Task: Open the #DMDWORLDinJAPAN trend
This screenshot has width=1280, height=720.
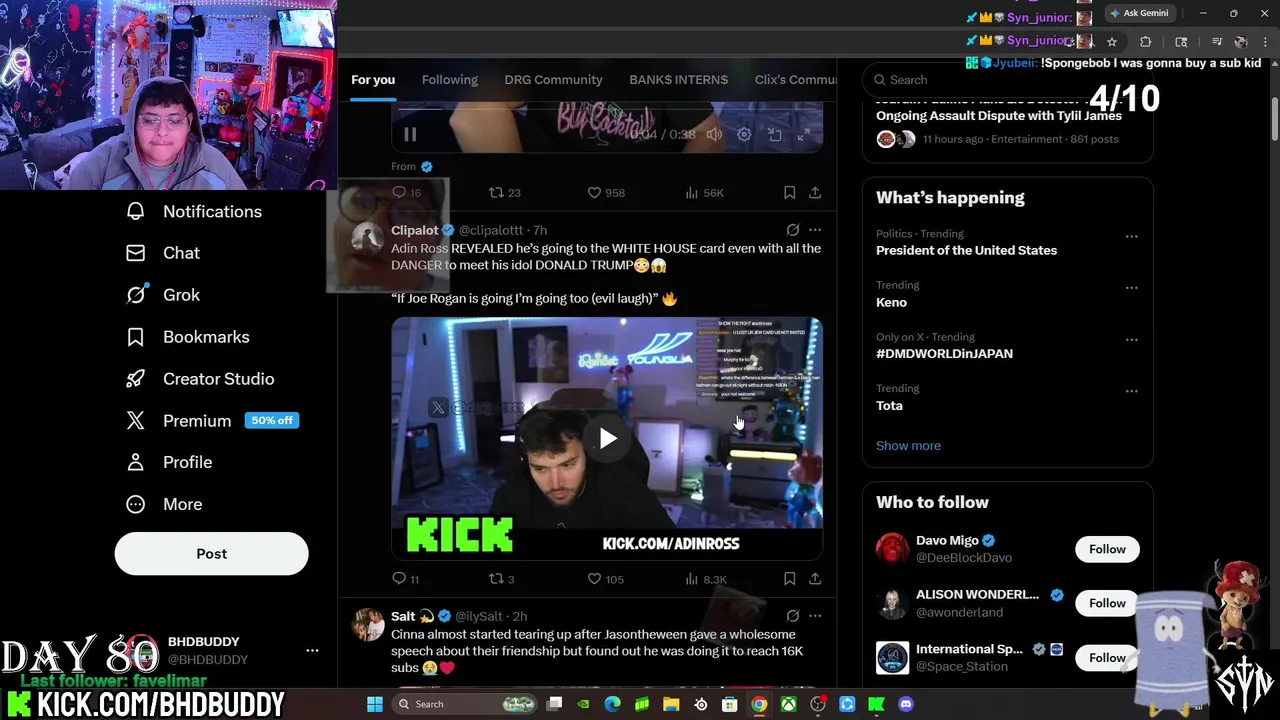Action: coord(944,353)
